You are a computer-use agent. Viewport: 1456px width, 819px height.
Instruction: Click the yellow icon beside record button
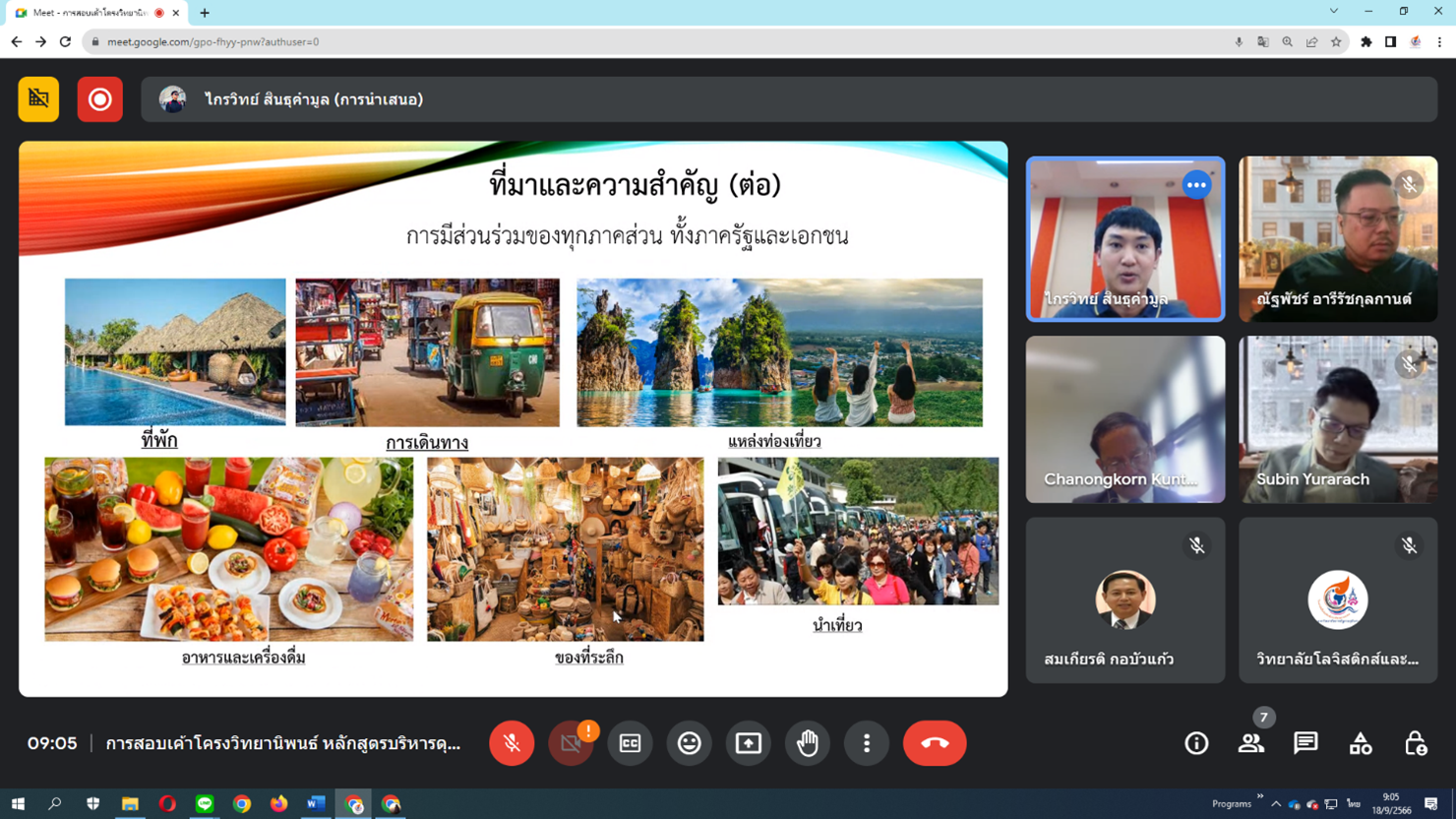(x=38, y=99)
